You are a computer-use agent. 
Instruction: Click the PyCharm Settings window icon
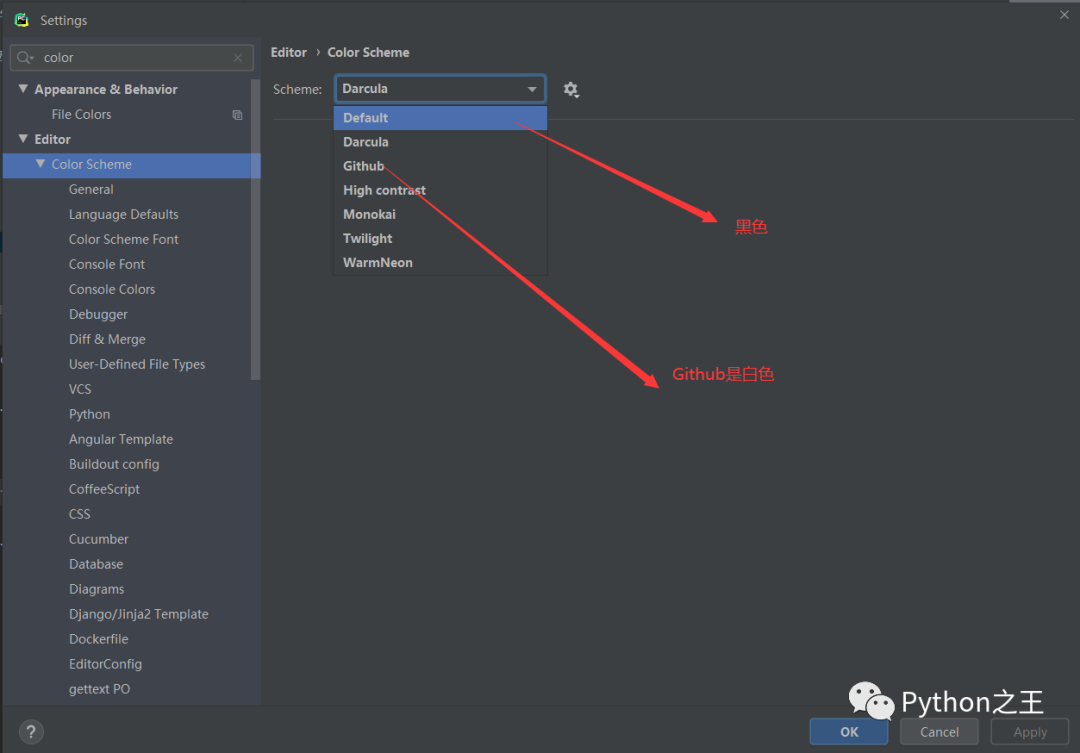point(22,20)
